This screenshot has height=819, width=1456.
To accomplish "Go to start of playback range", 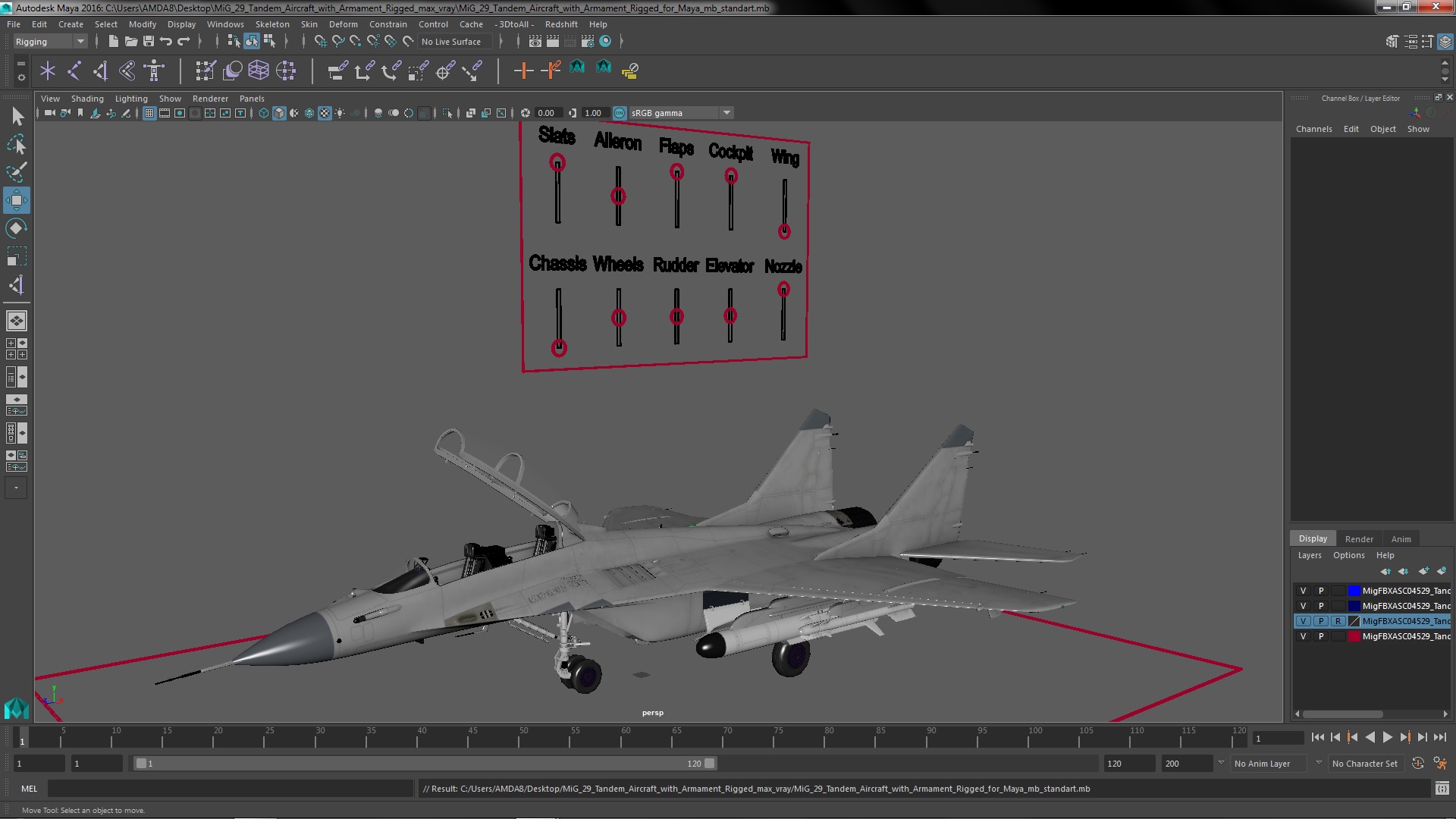I will click(x=1317, y=737).
